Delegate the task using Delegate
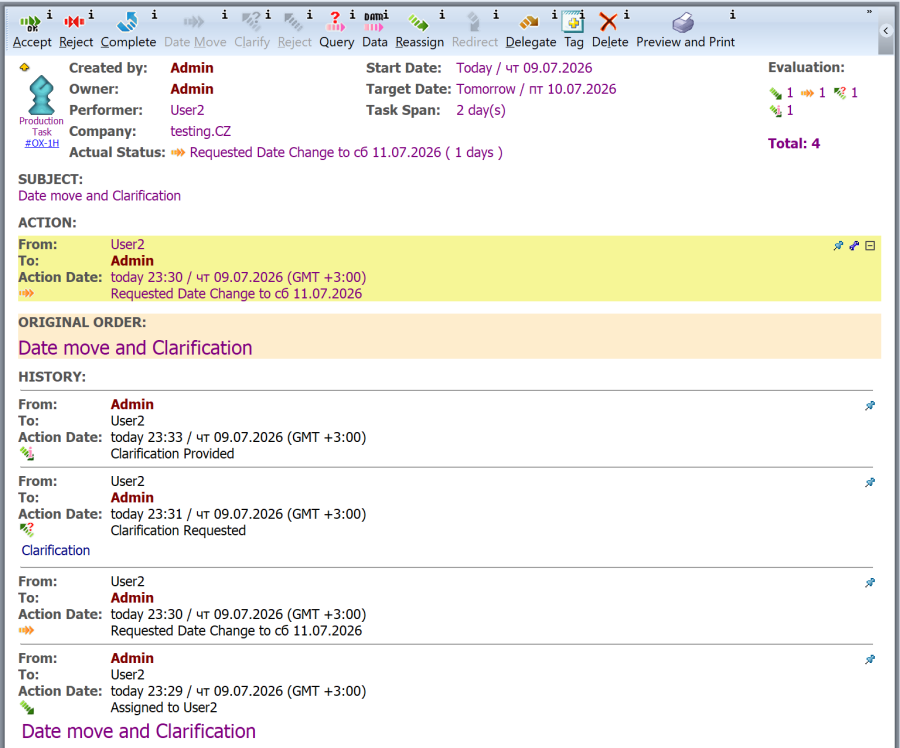The image size is (900, 748). click(x=530, y=32)
